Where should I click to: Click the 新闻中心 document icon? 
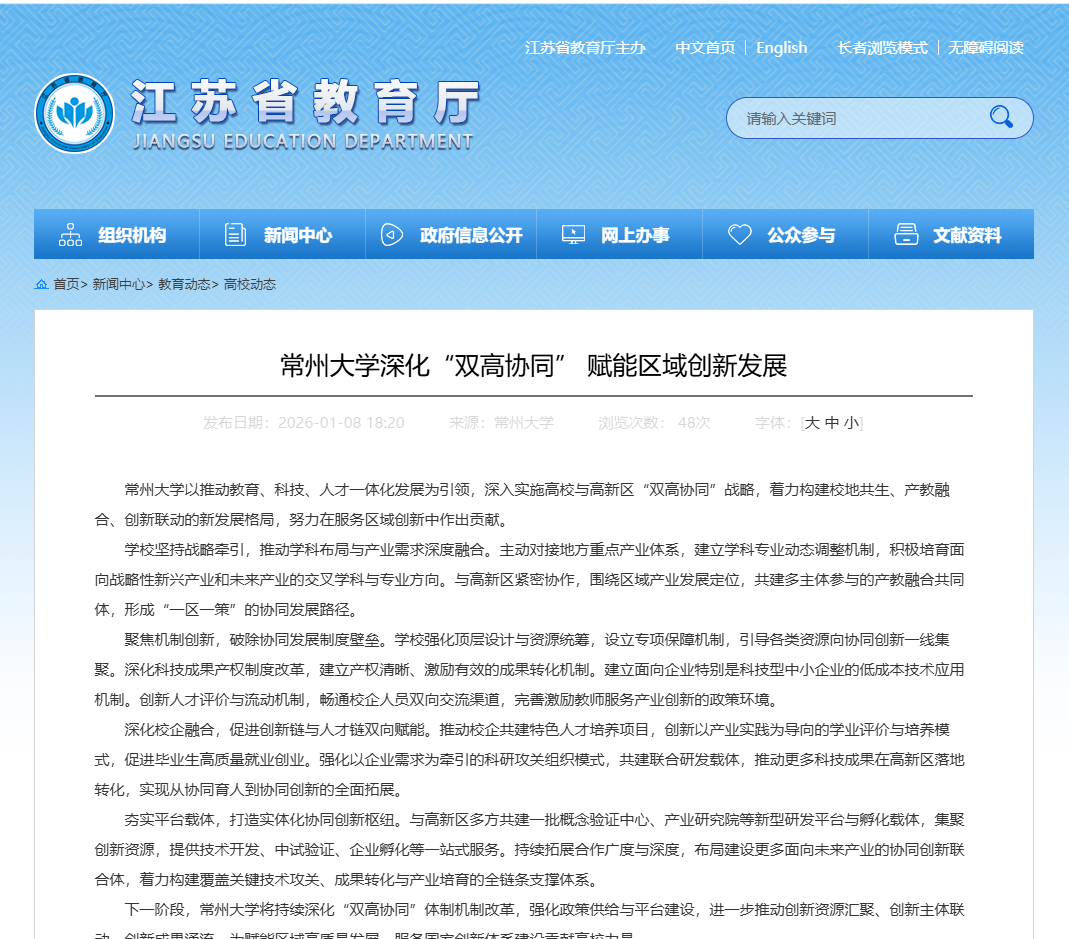point(236,235)
